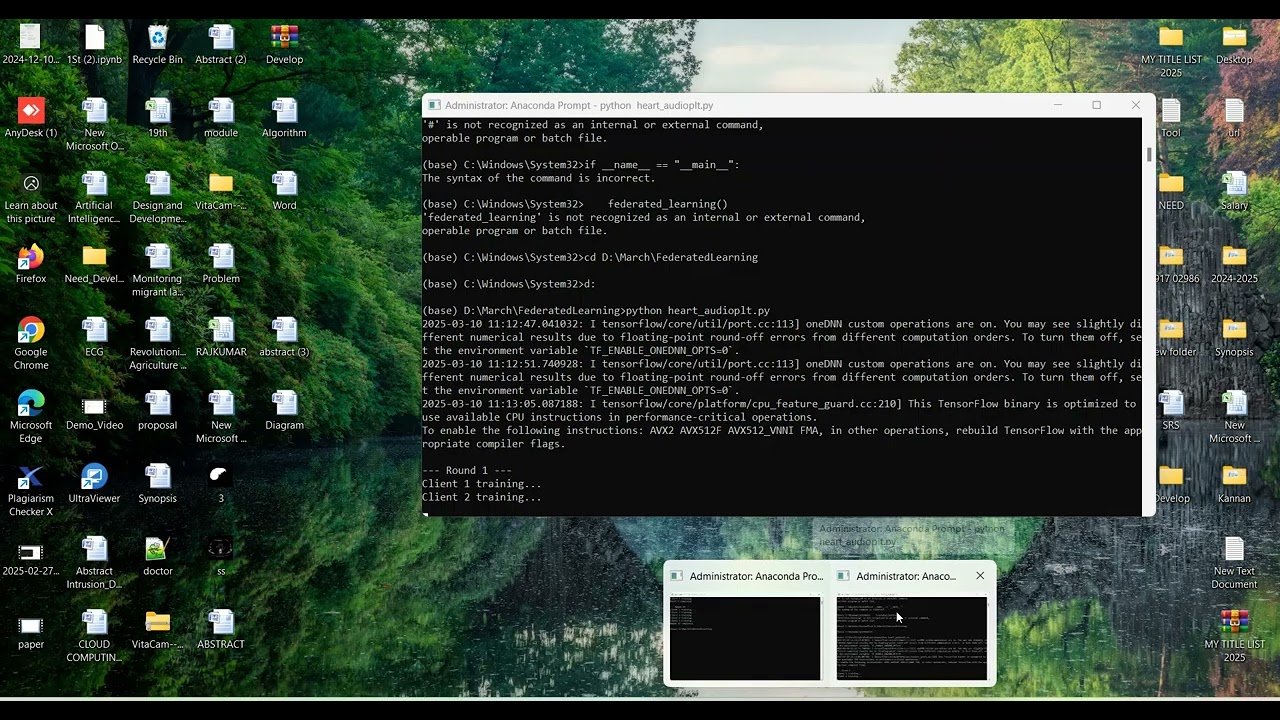Select the Synopsis icon next to UltraViewer
Viewport: 1280px width, 720px height.
click(157, 483)
